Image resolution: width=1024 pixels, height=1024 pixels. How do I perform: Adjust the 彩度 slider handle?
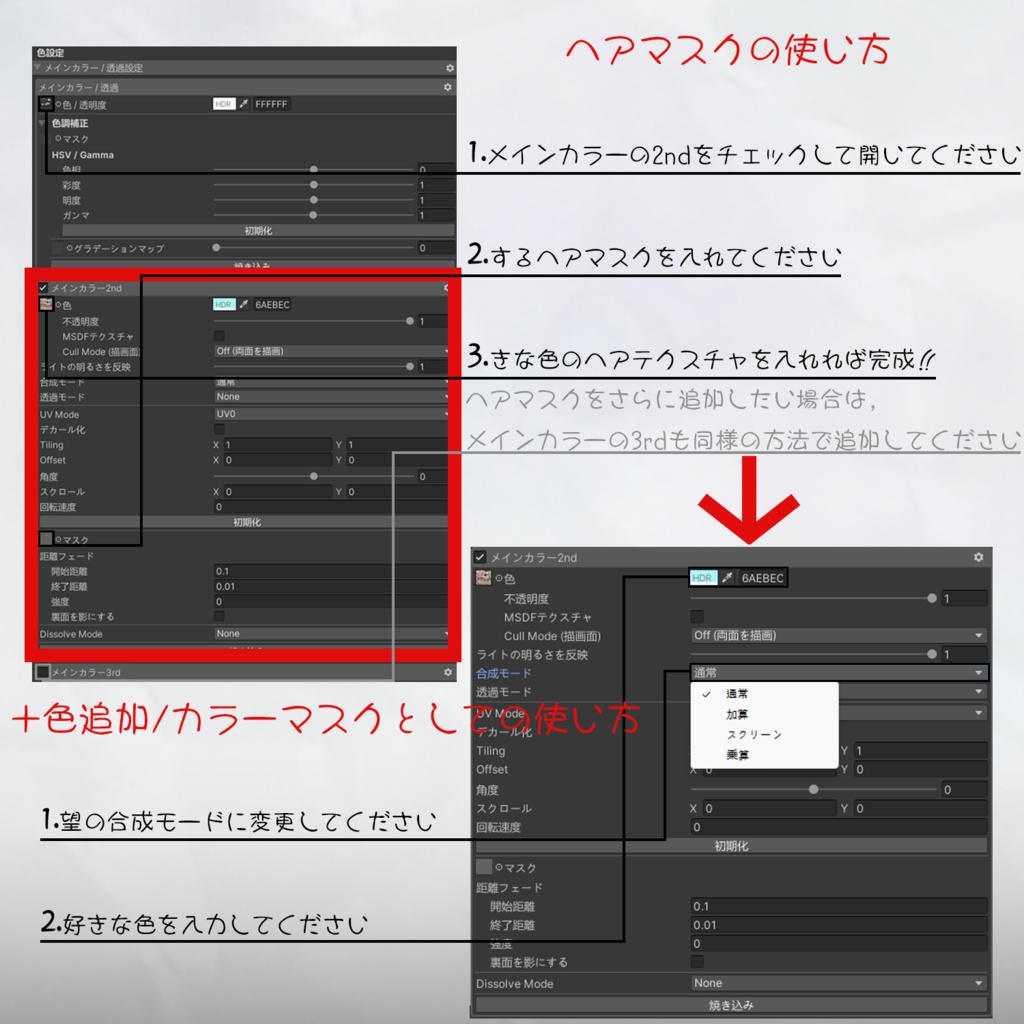click(x=313, y=185)
